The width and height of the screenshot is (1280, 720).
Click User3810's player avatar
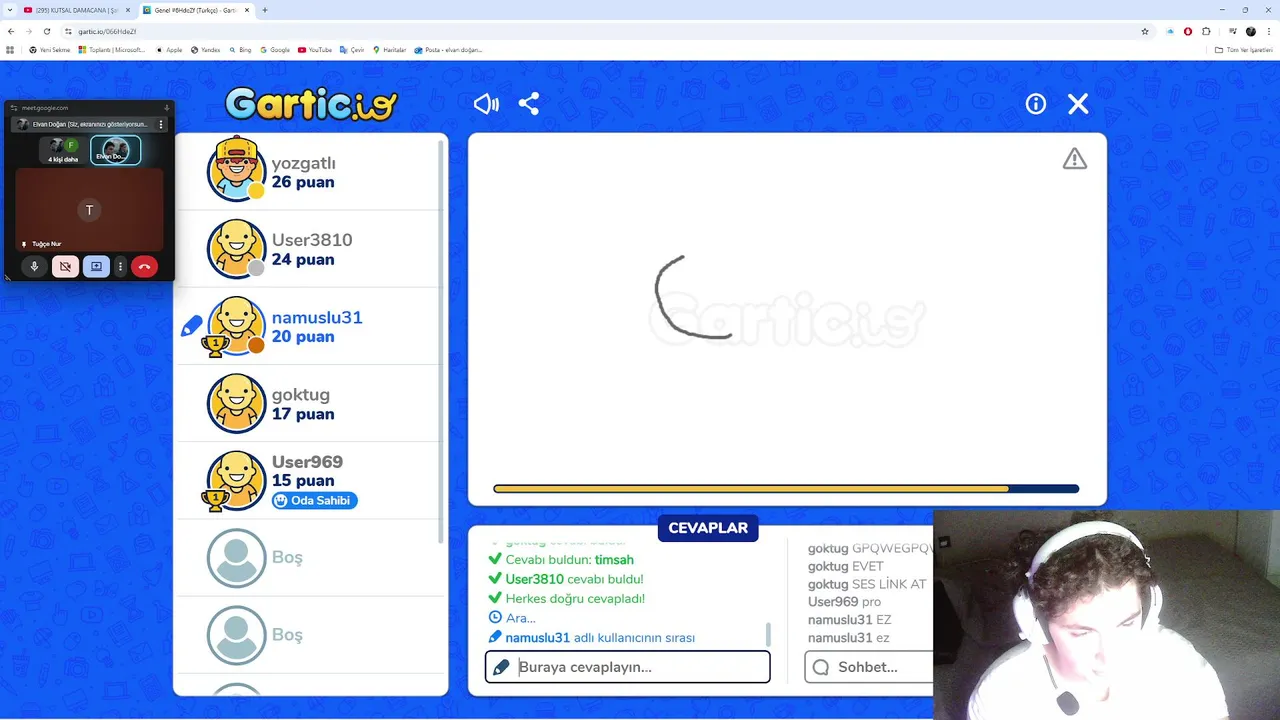[x=237, y=248]
